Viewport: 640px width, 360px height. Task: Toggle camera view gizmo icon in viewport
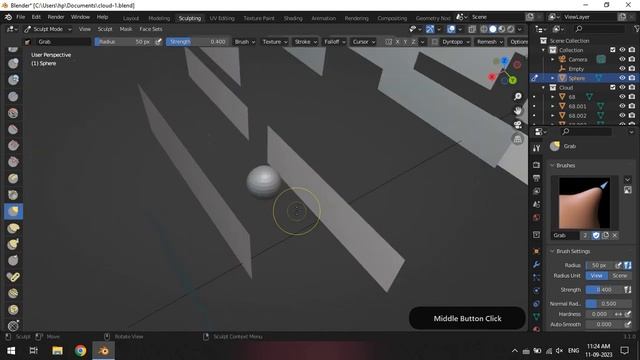(x=518, y=125)
